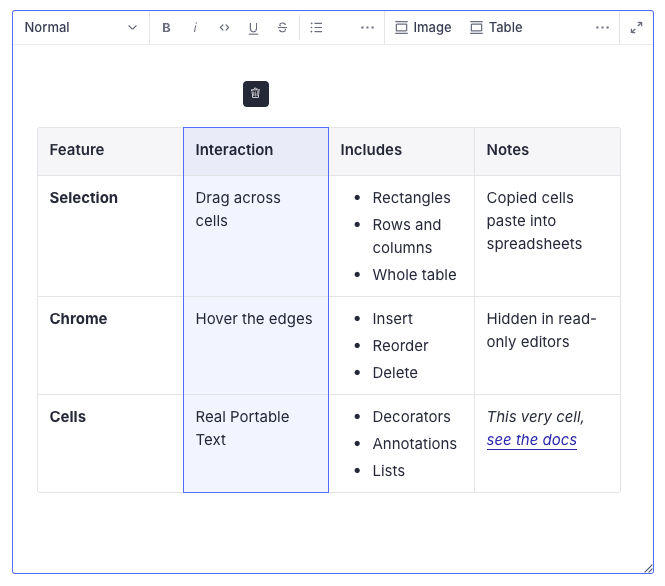This screenshot has width=665, height=586.
Task: Toggle inline code formatting
Action: pos(224,28)
